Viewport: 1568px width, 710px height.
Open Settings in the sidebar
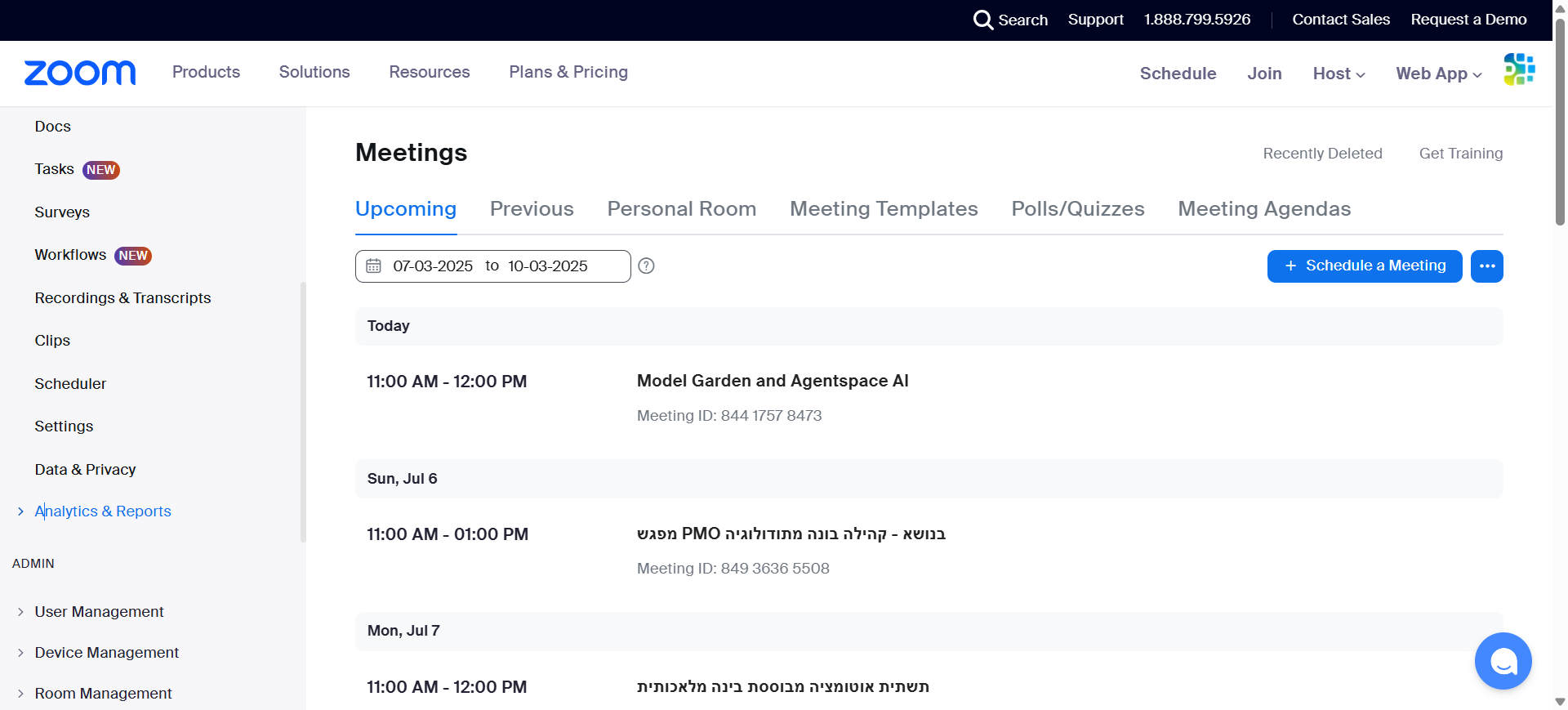point(64,426)
